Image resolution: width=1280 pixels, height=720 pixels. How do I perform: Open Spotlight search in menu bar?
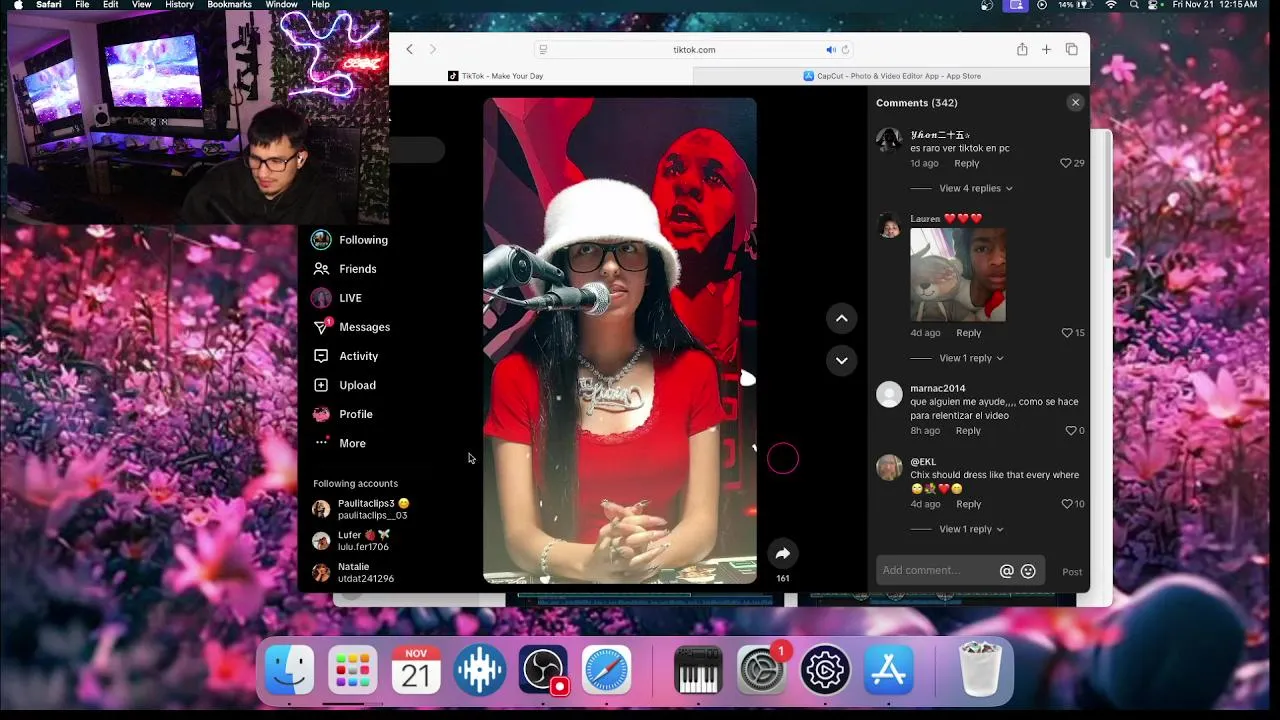coord(1134,5)
